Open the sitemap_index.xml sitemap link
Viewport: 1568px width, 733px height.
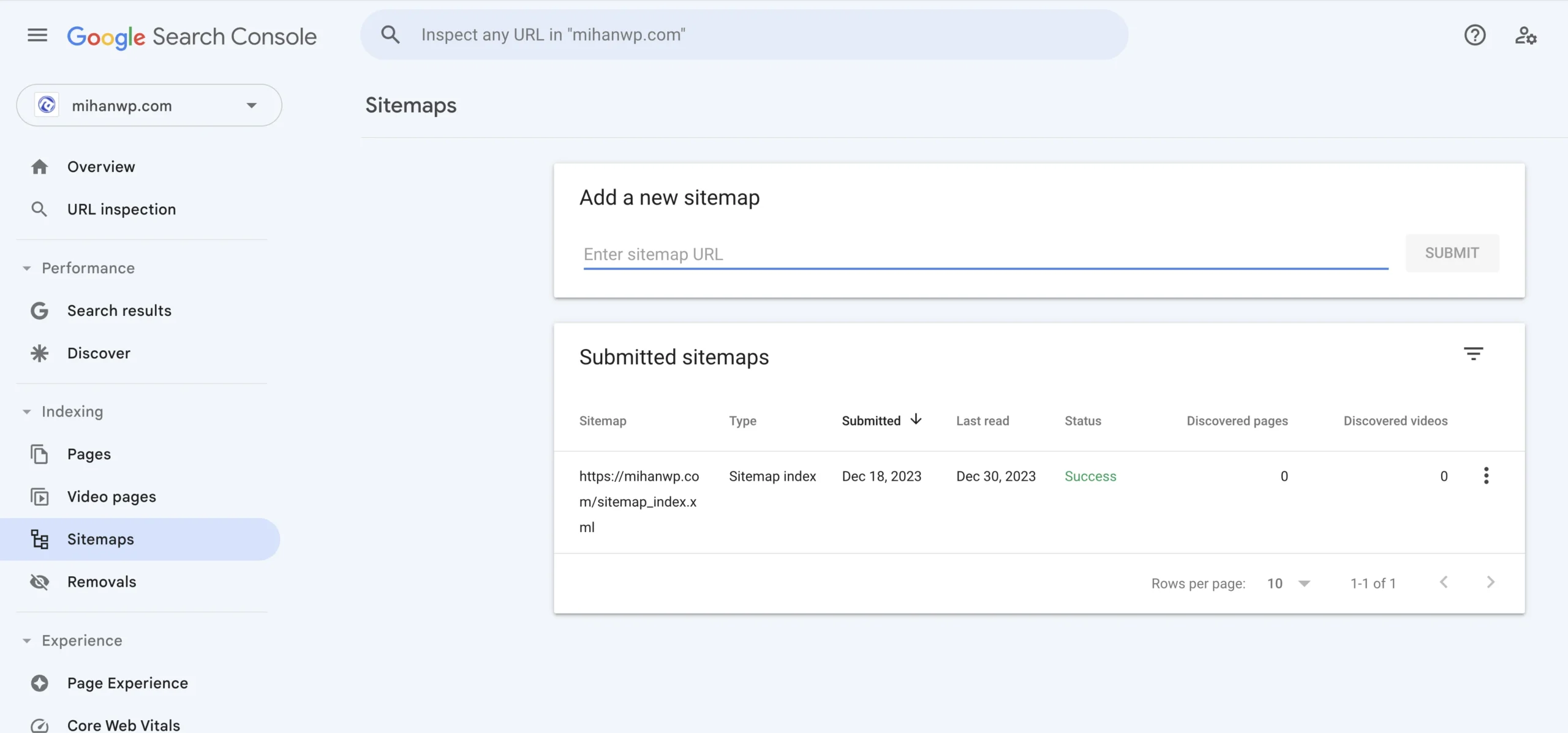(639, 502)
